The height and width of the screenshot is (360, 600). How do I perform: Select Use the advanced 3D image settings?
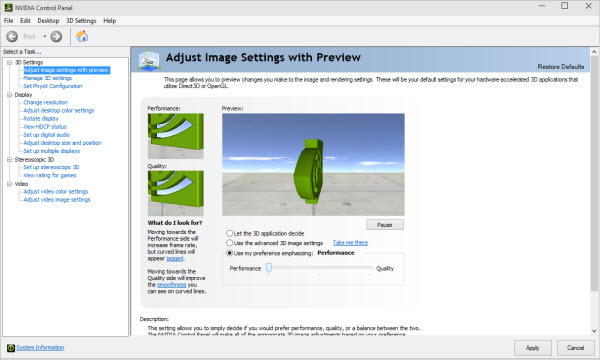tap(229, 243)
